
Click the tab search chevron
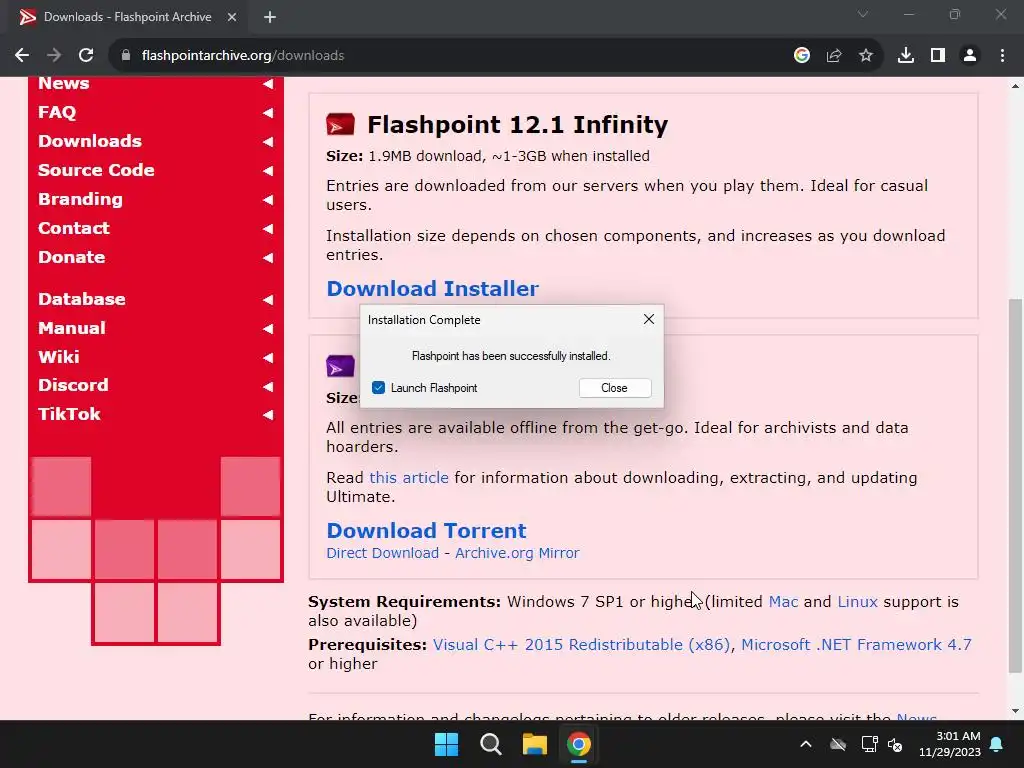tap(863, 14)
